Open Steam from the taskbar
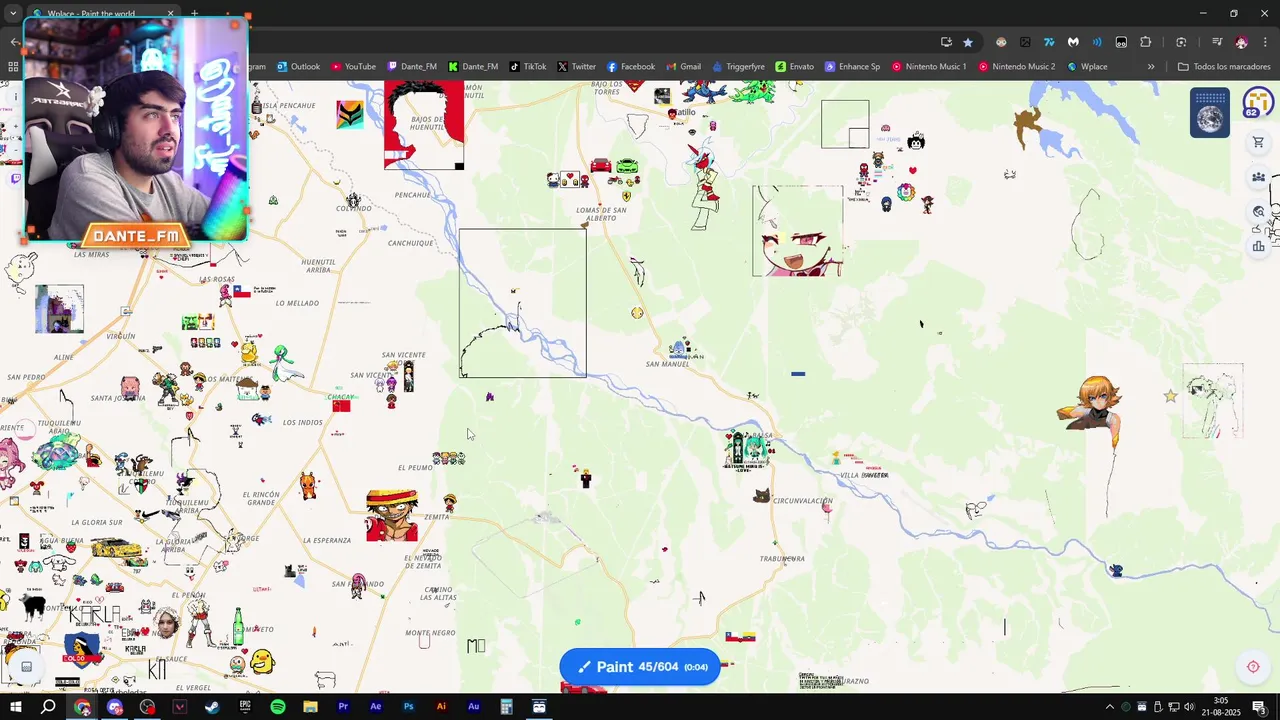This screenshot has width=1280, height=720. [212, 707]
